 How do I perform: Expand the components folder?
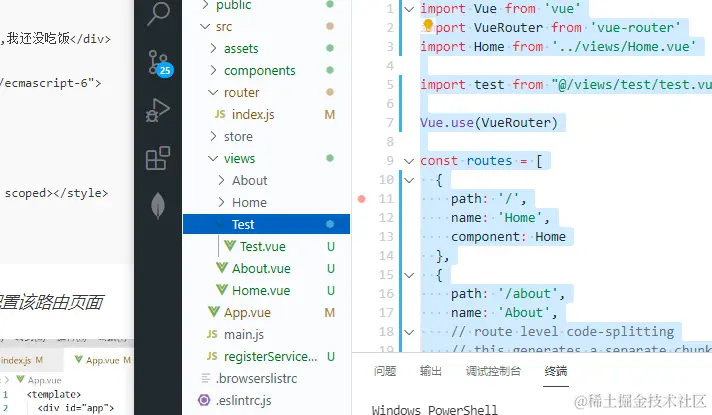click(x=213, y=70)
